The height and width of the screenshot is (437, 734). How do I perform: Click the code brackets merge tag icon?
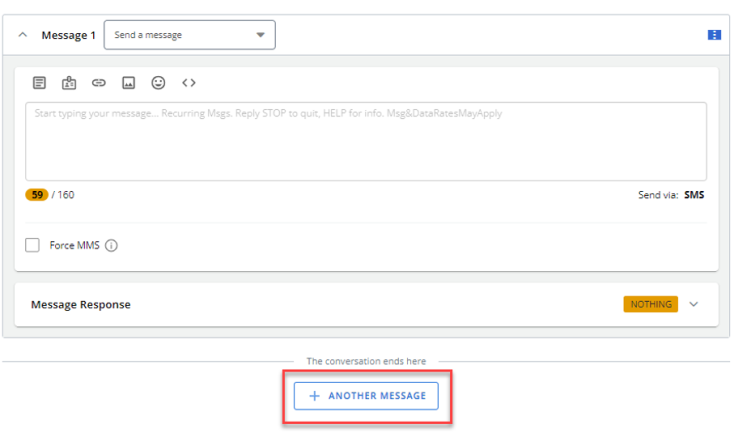coord(188,83)
